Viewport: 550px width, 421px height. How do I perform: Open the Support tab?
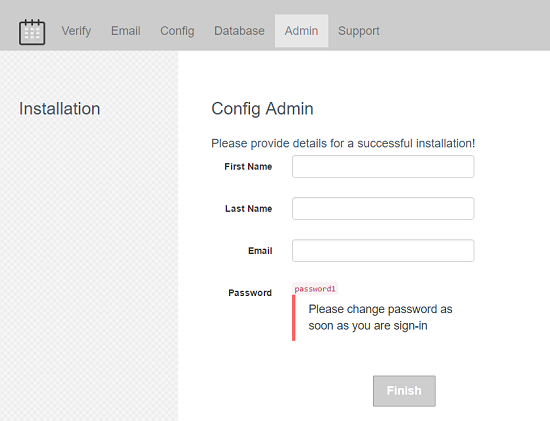(358, 31)
